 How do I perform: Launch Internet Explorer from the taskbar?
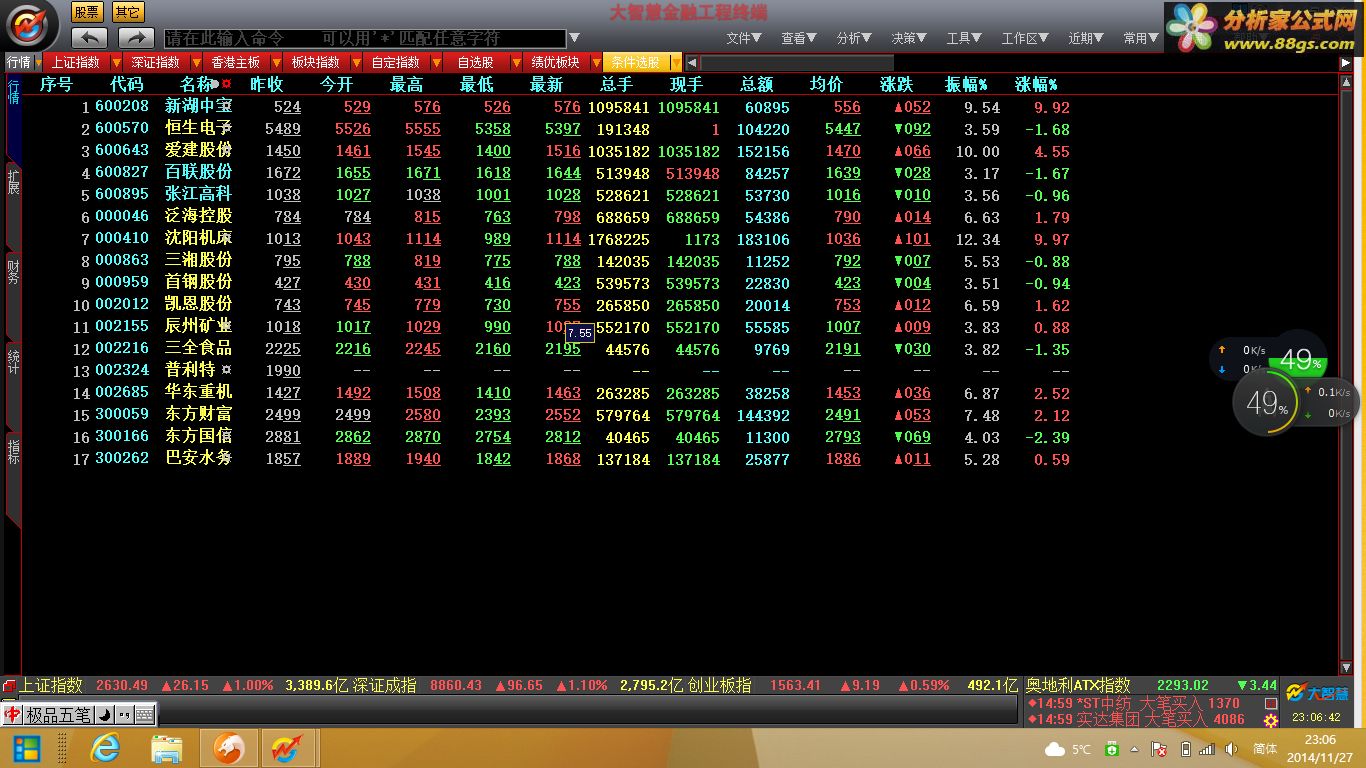104,748
